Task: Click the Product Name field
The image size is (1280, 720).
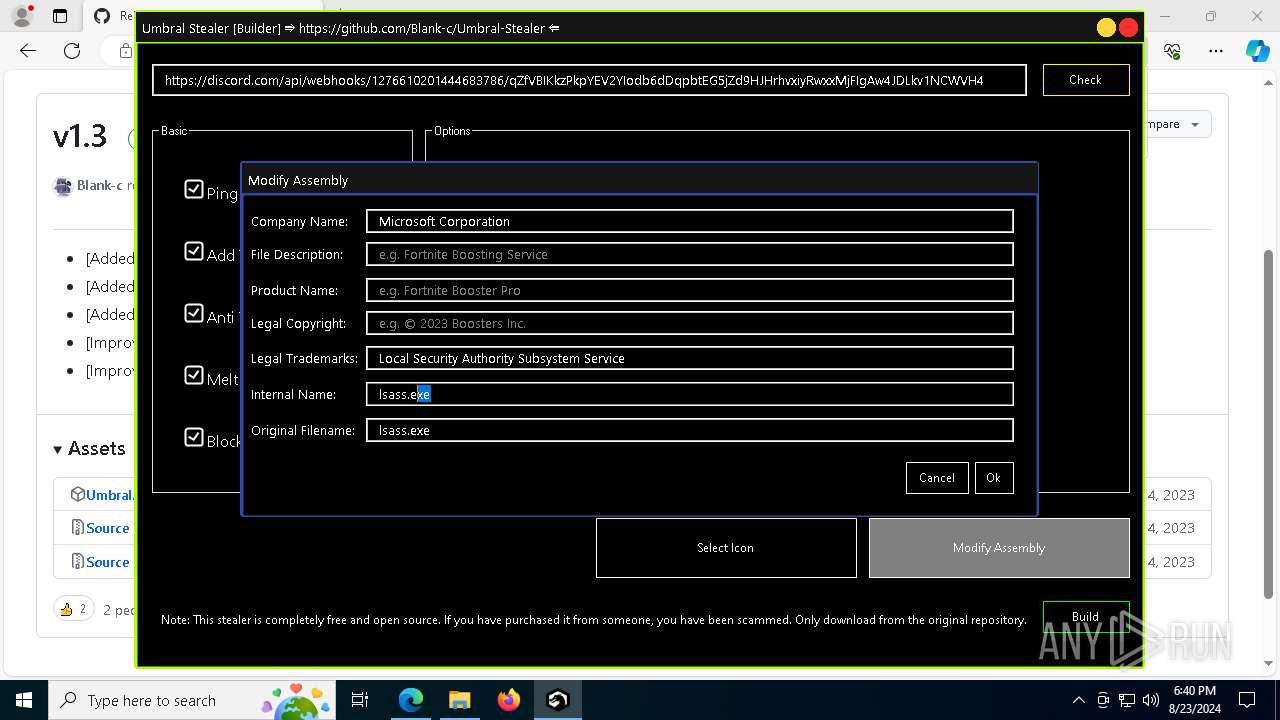Action: pyautogui.click(x=690, y=290)
